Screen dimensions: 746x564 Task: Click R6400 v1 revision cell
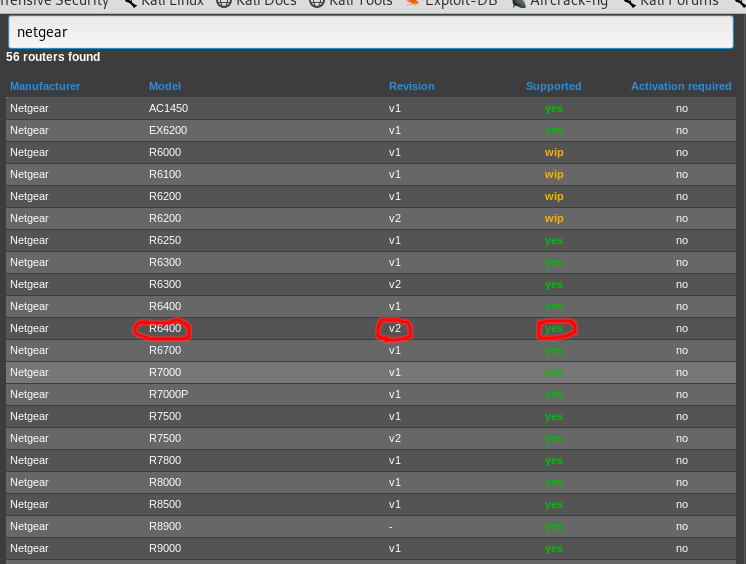(395, 306)
